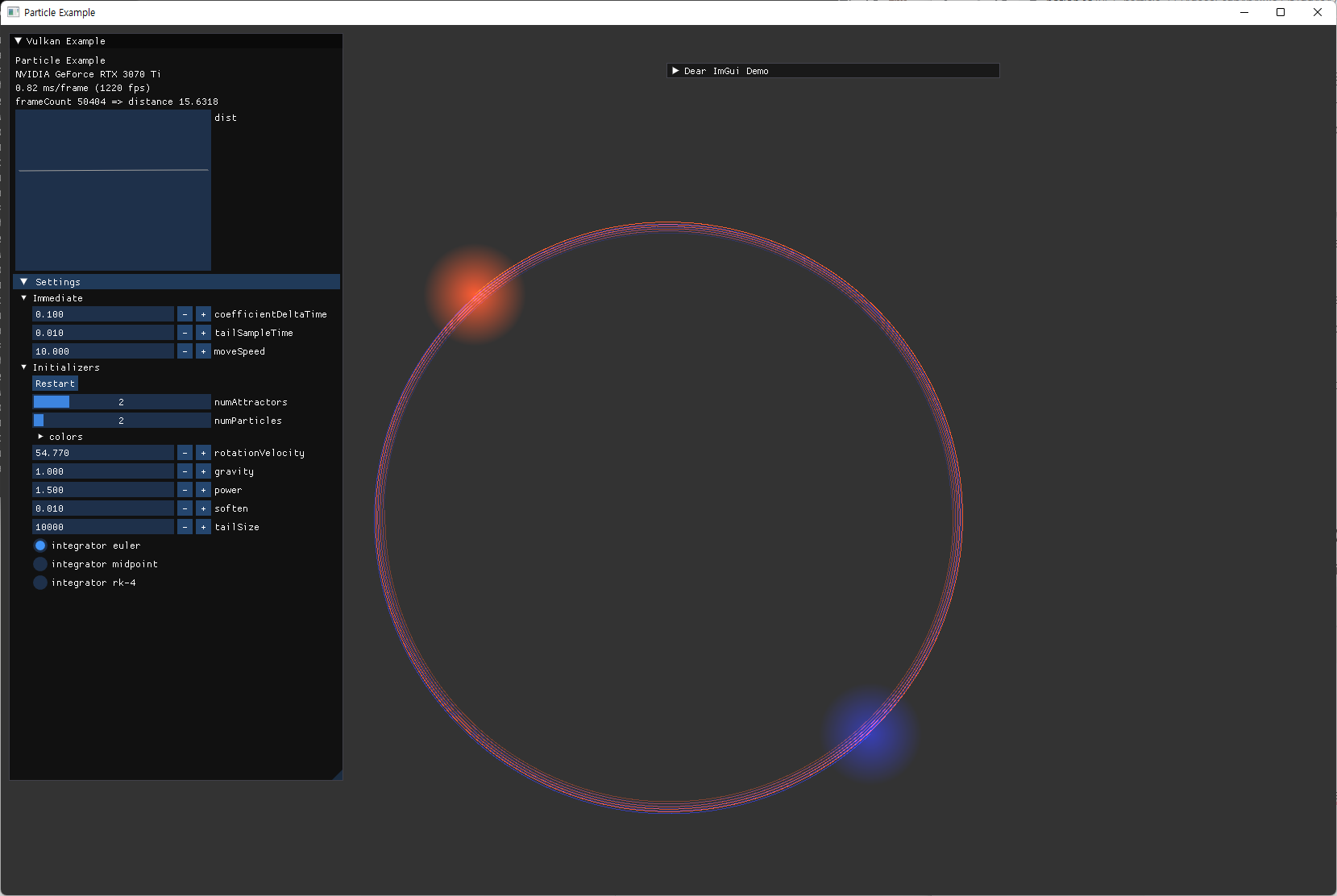Click the red glowing attractor particle
This screenshot has height=896, width=1337.
475,294
